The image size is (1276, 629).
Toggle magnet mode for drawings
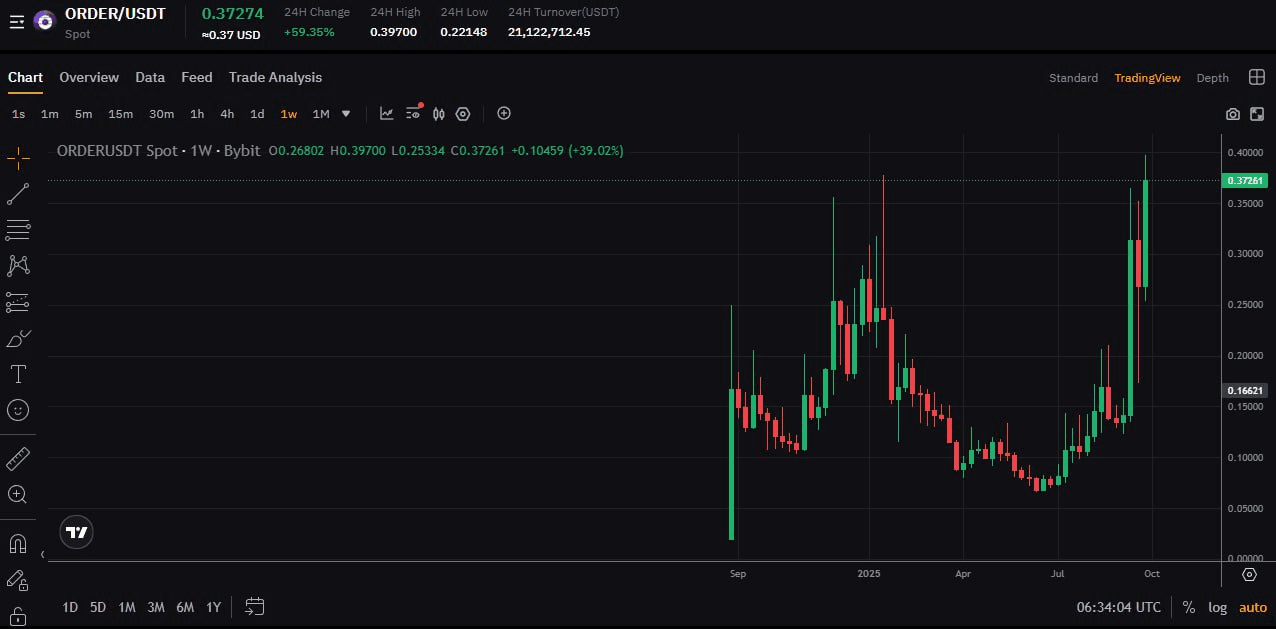(x=18, y=543)
